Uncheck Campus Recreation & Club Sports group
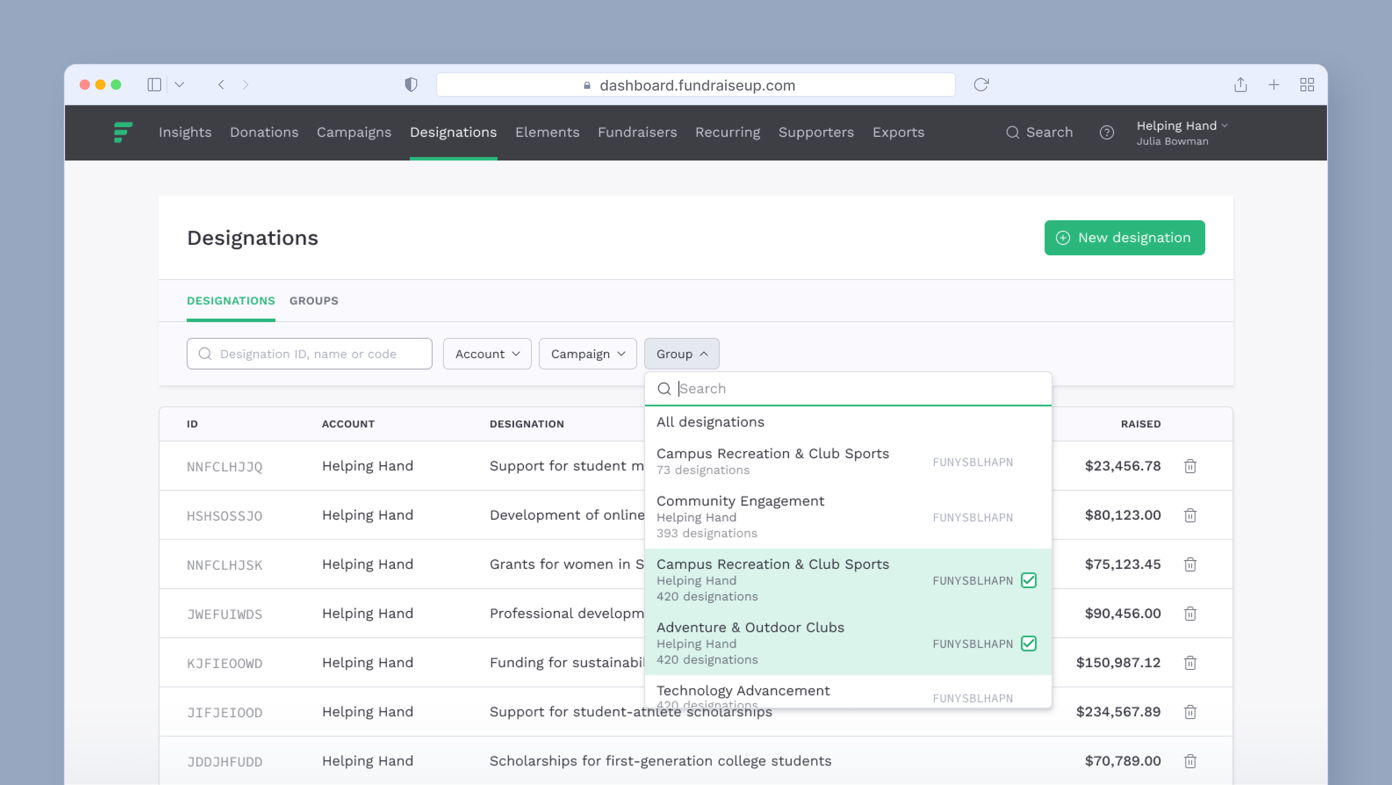 pyautogui.click(x=1028, y=579)
